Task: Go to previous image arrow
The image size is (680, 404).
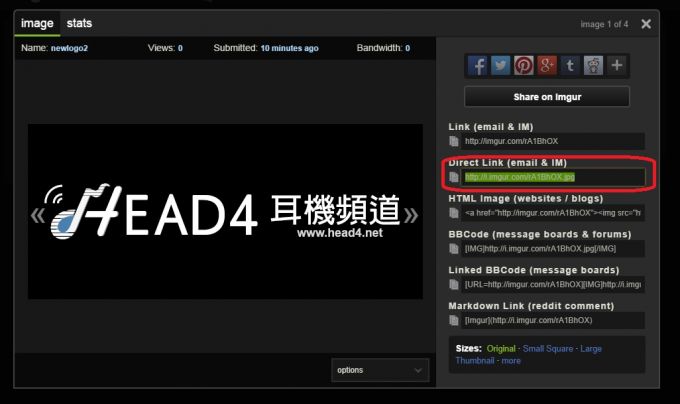Action: [37, 215]
